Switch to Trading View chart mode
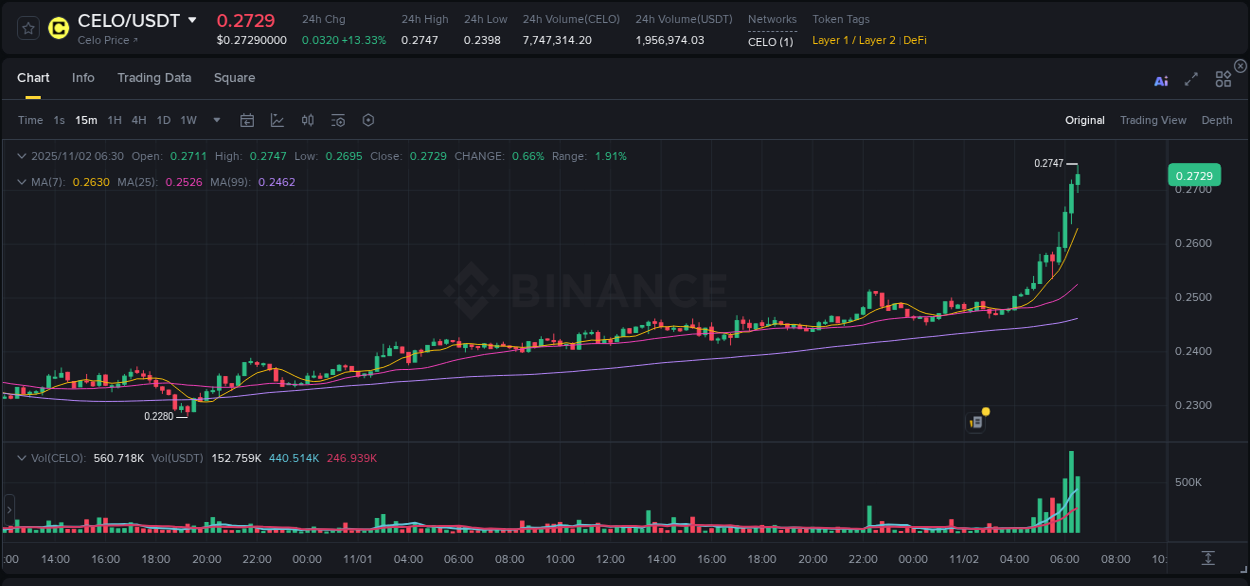This screenshot has height=586, width=1250. (x=1153, y=120)
